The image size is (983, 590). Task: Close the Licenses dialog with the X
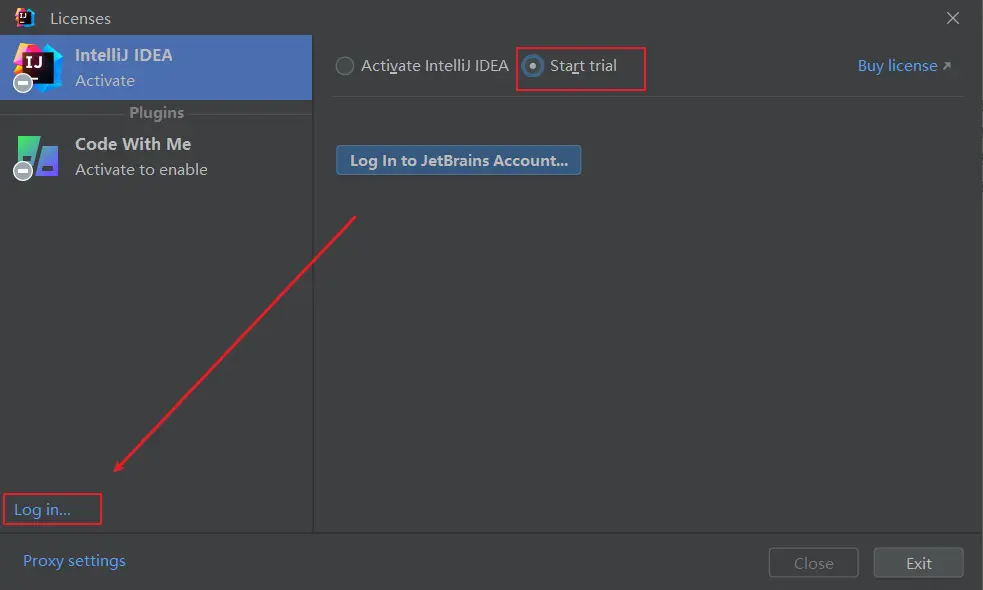953,18
